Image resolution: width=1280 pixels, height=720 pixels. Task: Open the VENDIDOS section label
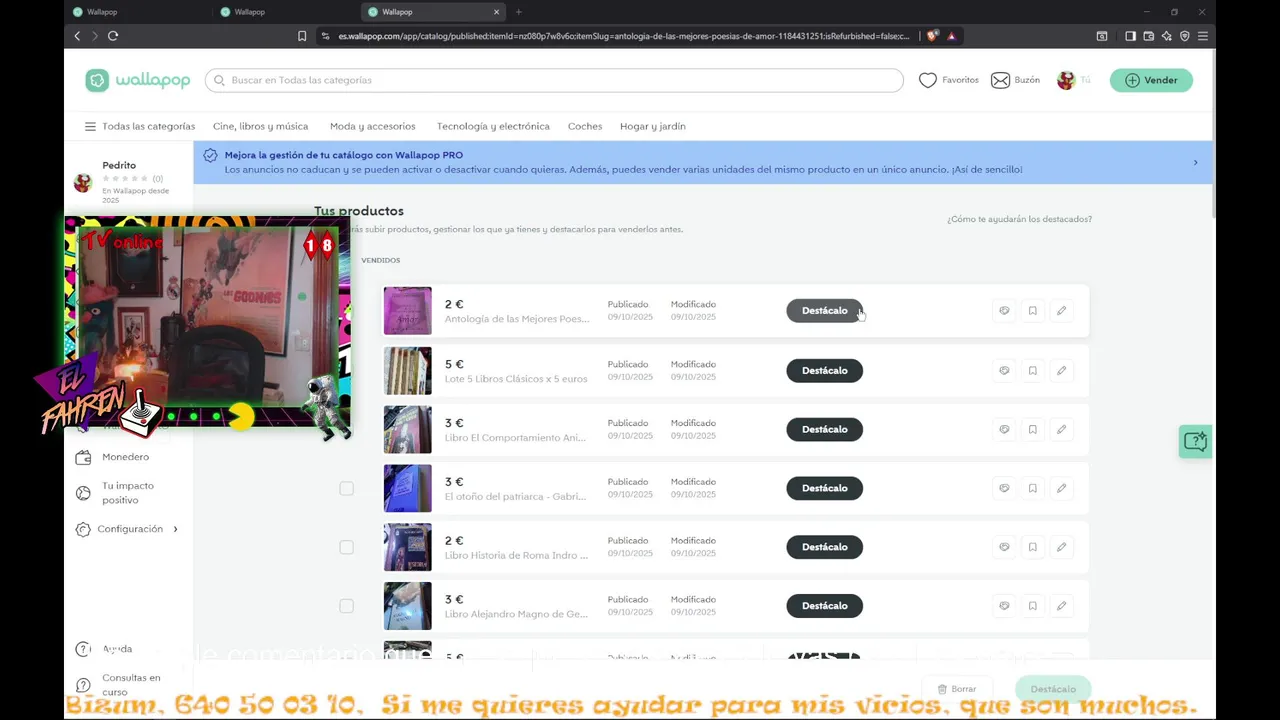click(x=380, y=260)
